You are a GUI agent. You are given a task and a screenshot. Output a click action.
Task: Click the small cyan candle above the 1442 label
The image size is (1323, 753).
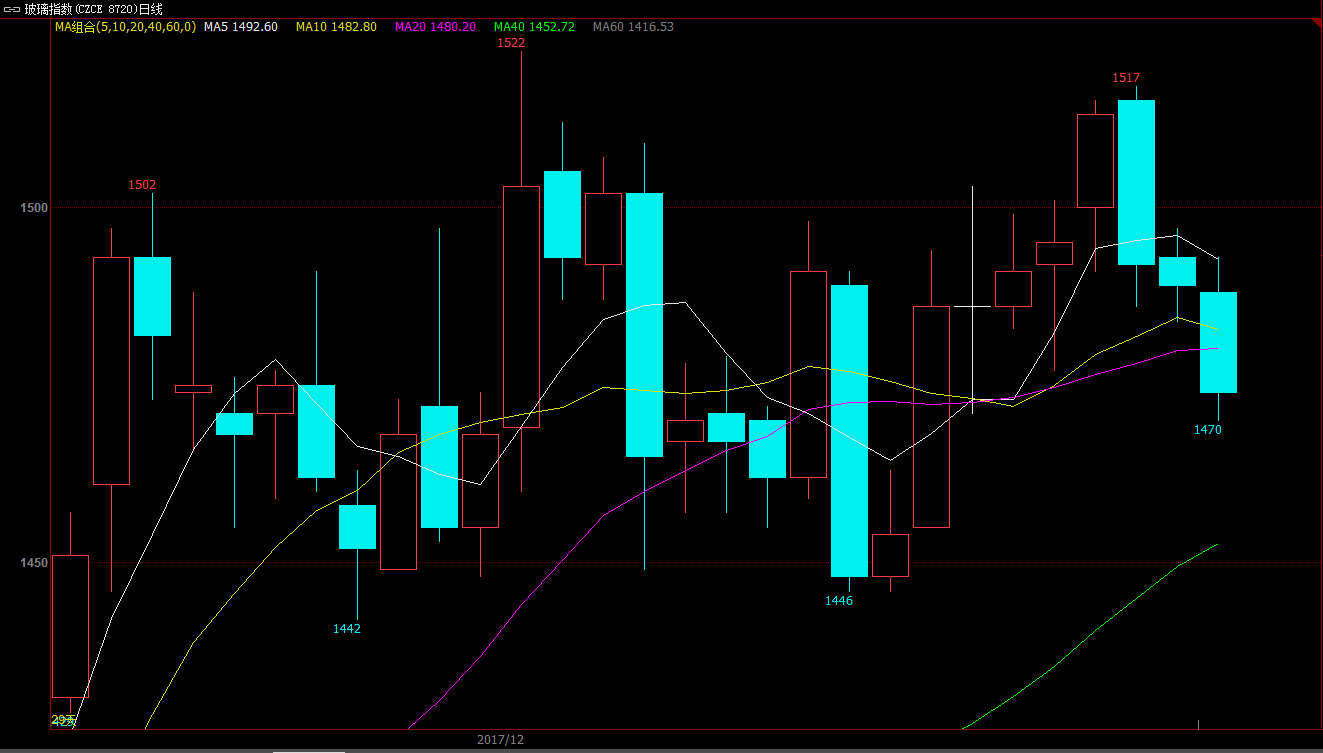pyautogui.click(x=357, y=527)
